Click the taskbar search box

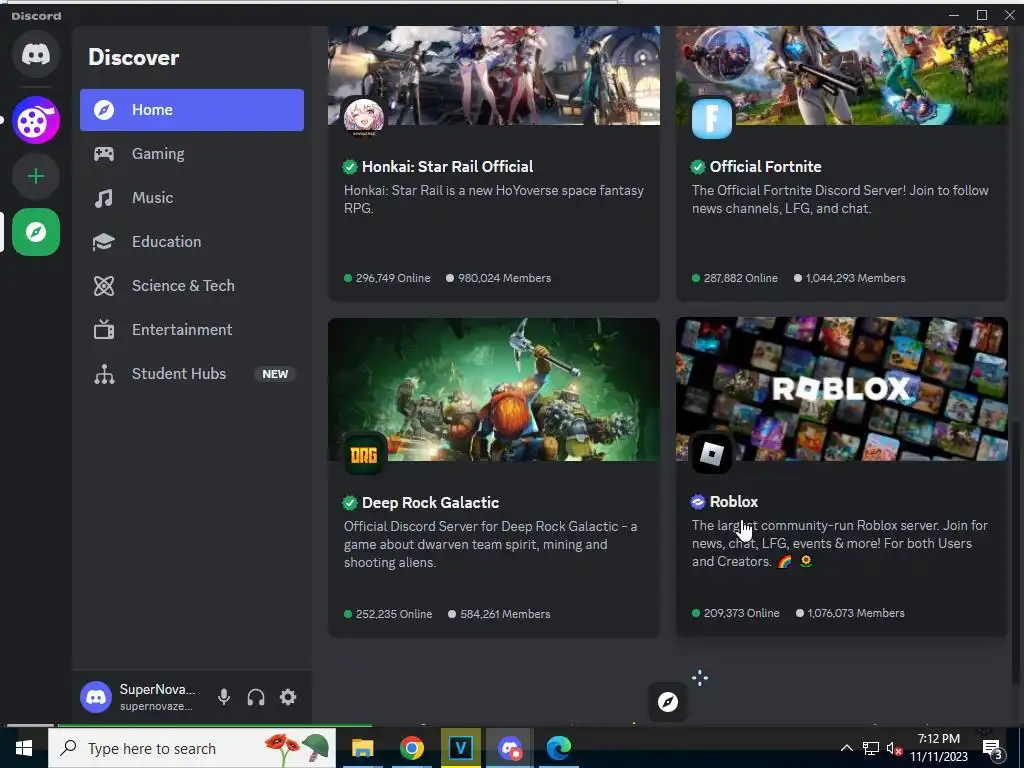pyautogui.click(x=192, y=748)
